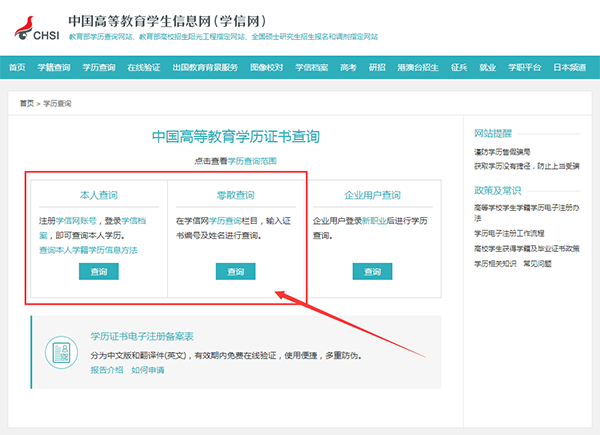Screen dimensions: 600x435
Task: Click 查询 button under 本人查询
Action: click(99, 272)
